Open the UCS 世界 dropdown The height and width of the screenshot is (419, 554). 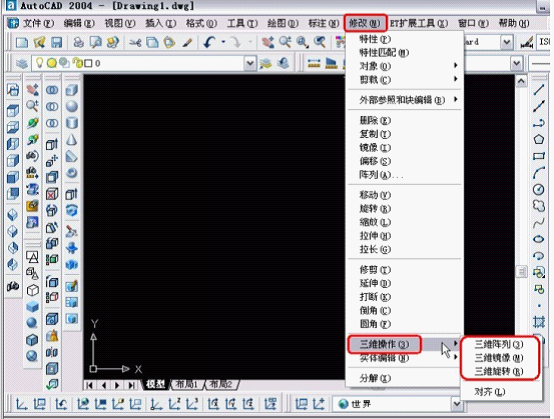coord(456,404)
